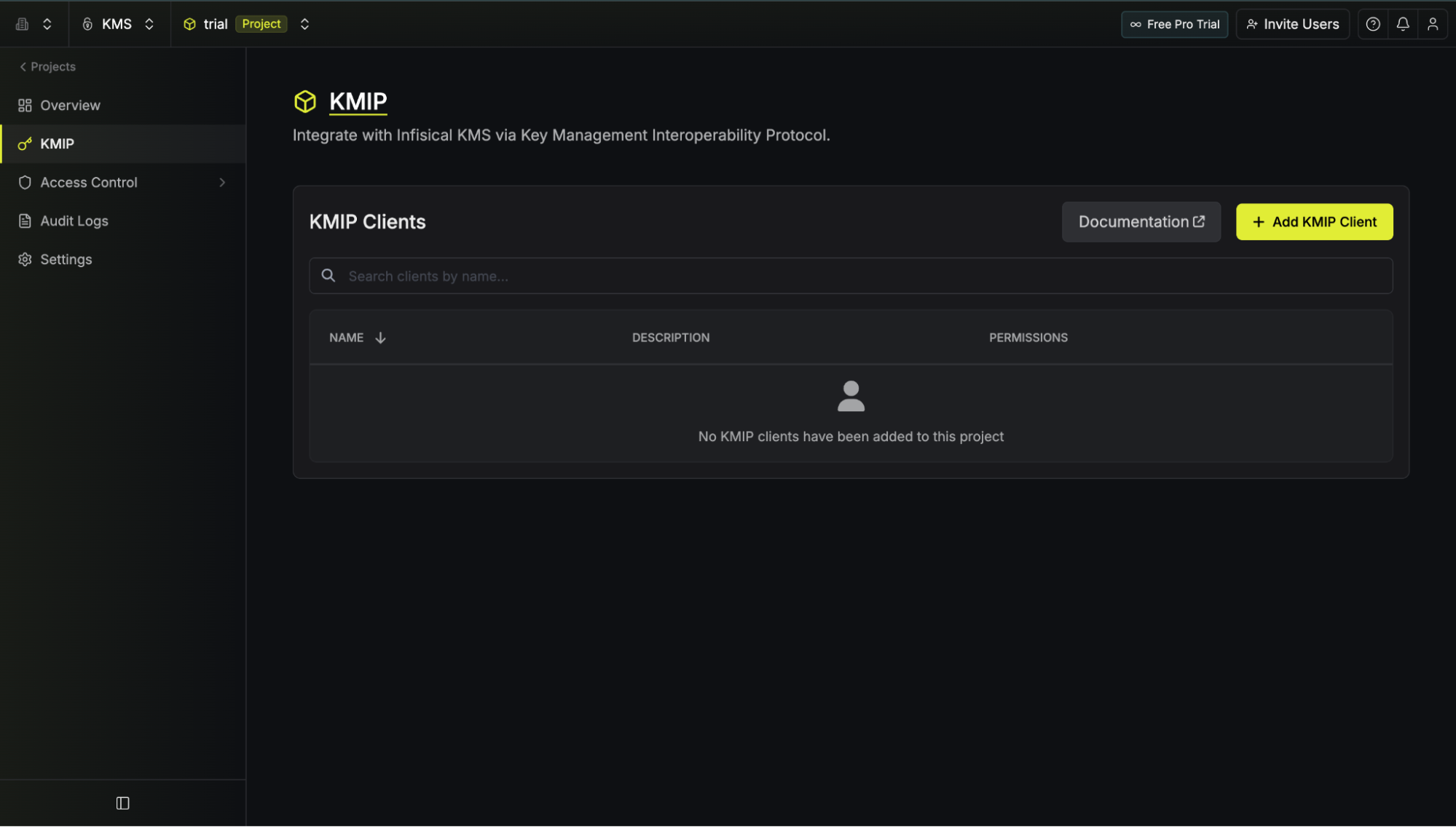Click the Access Control shield icon
Viewport: 1456px width, 827px height.
(x=25, y=183)
